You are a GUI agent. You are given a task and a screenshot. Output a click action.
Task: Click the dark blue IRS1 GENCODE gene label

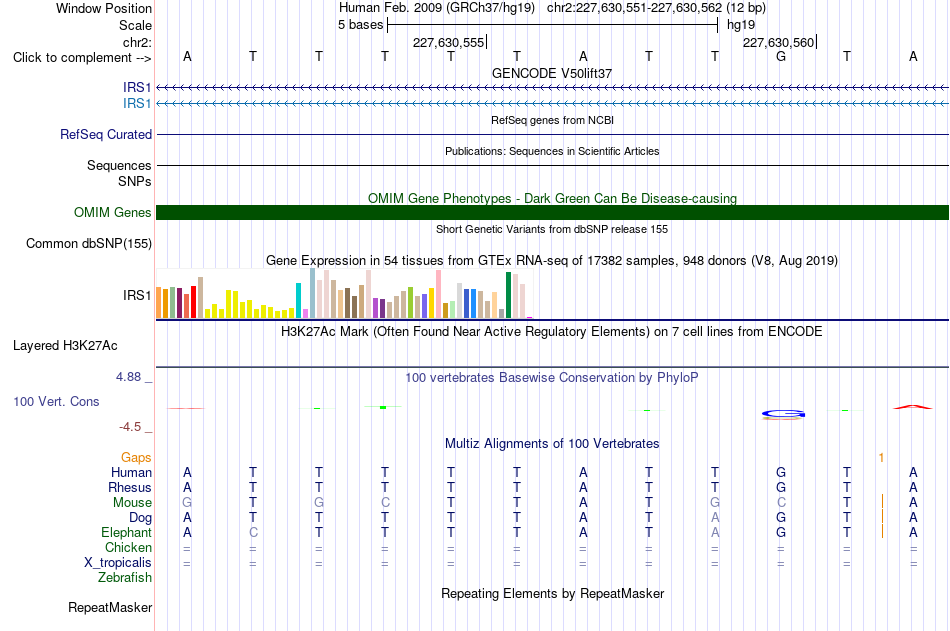coord(137,87)
